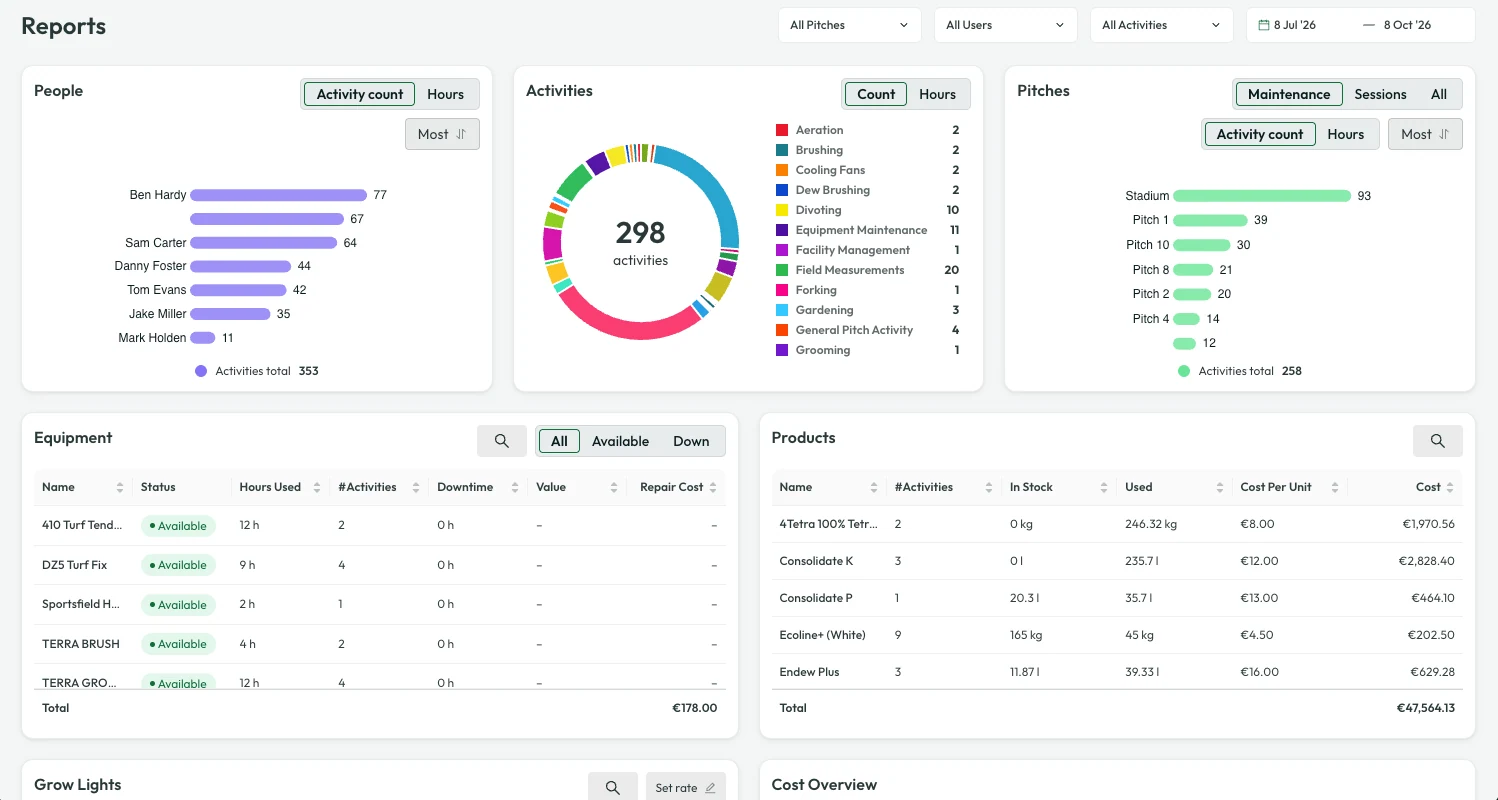Show All equipment in Equipment panel
The width and height of the screenshot is (1498, 800).
point(559,441)
